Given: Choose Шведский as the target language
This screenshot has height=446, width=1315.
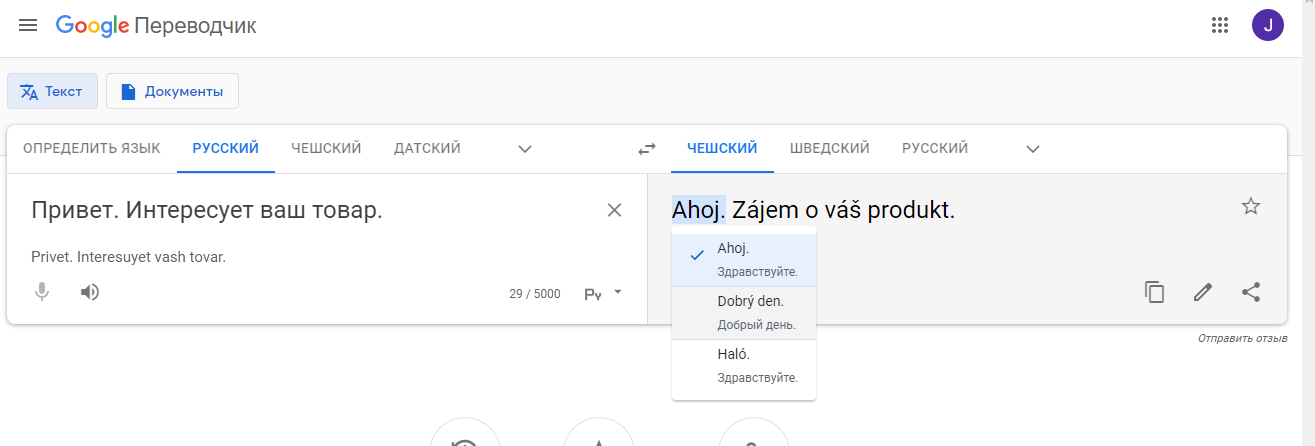Looking at the screenshot, I should 829,148.
